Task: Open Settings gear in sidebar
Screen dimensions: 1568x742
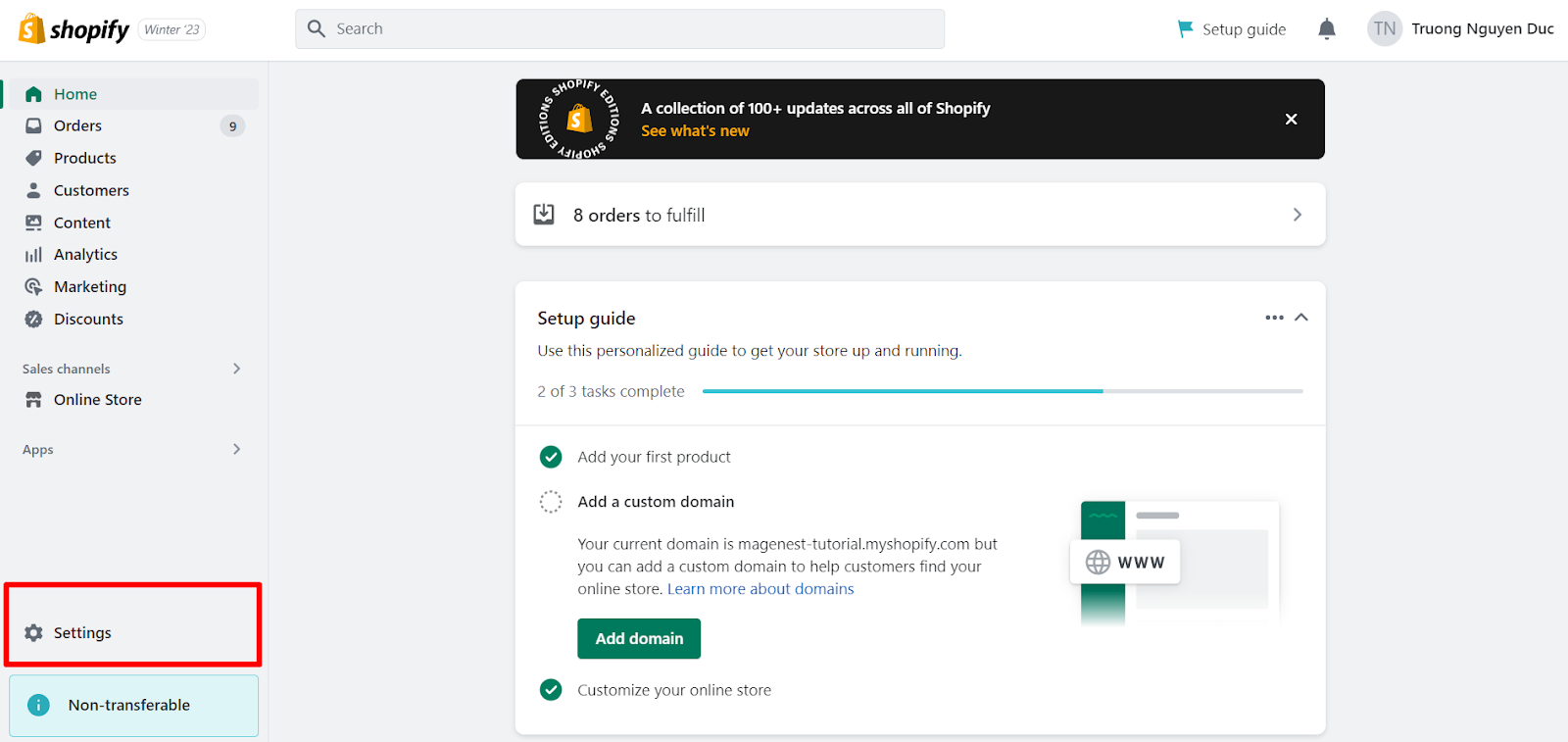Action: [34, 633]
